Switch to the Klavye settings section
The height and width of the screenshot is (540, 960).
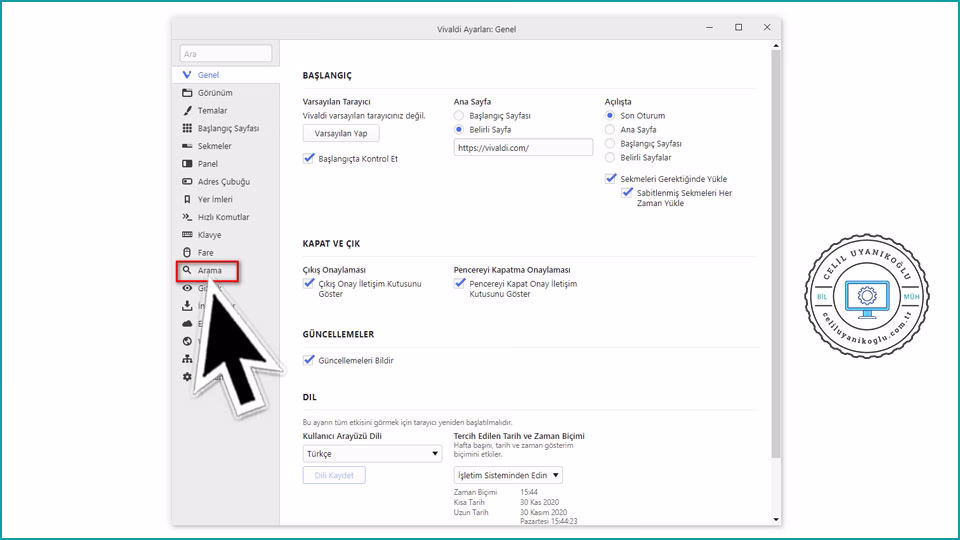pyautogui.click(x=209, y=235)
